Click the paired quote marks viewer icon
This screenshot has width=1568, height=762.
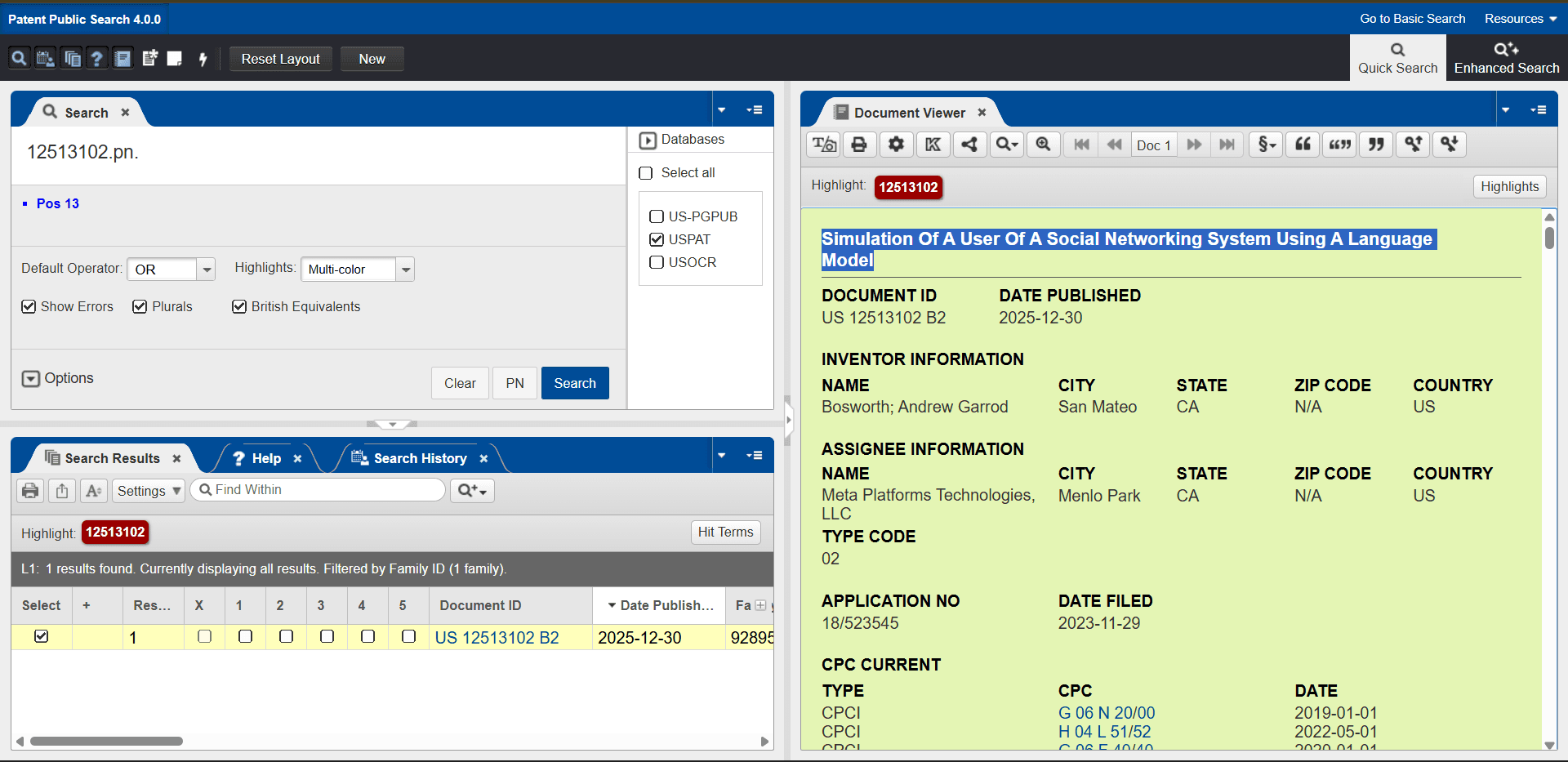pyautogui.click(x=1340, y=145)
